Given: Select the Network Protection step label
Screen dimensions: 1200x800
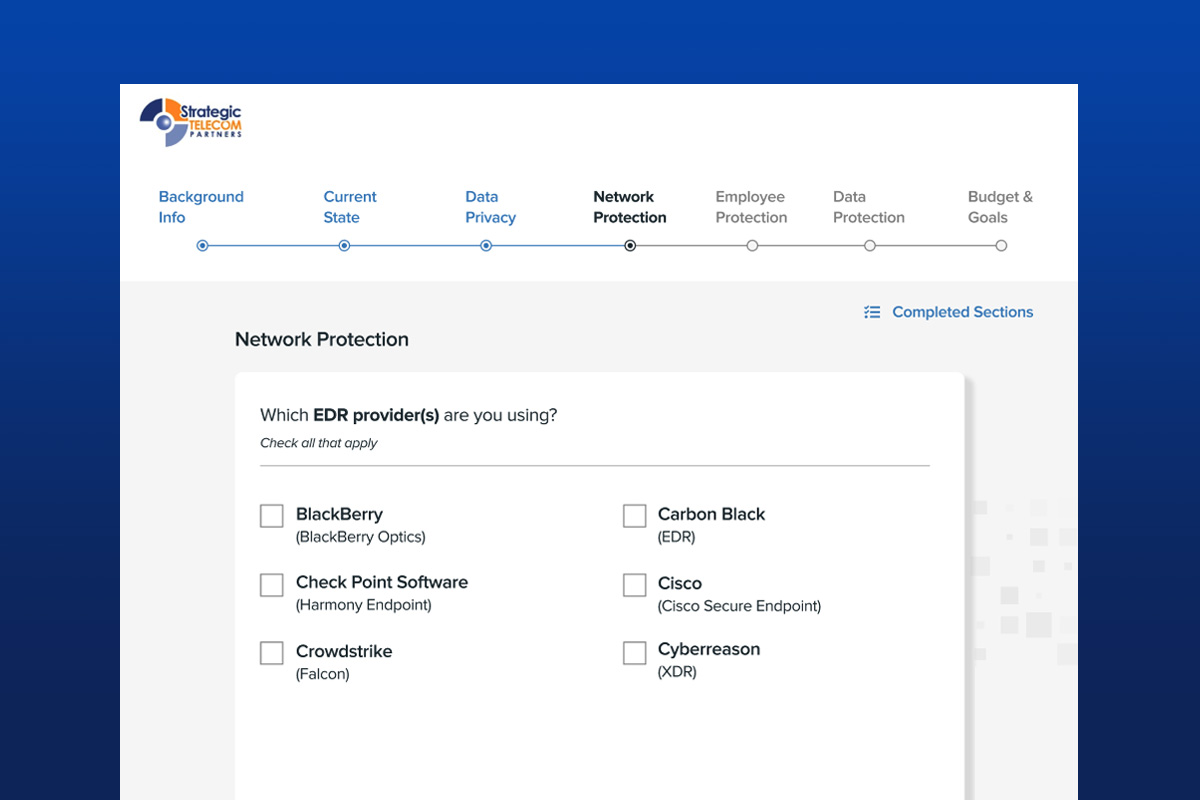Looking at the screenshot, I should point(630,207).
